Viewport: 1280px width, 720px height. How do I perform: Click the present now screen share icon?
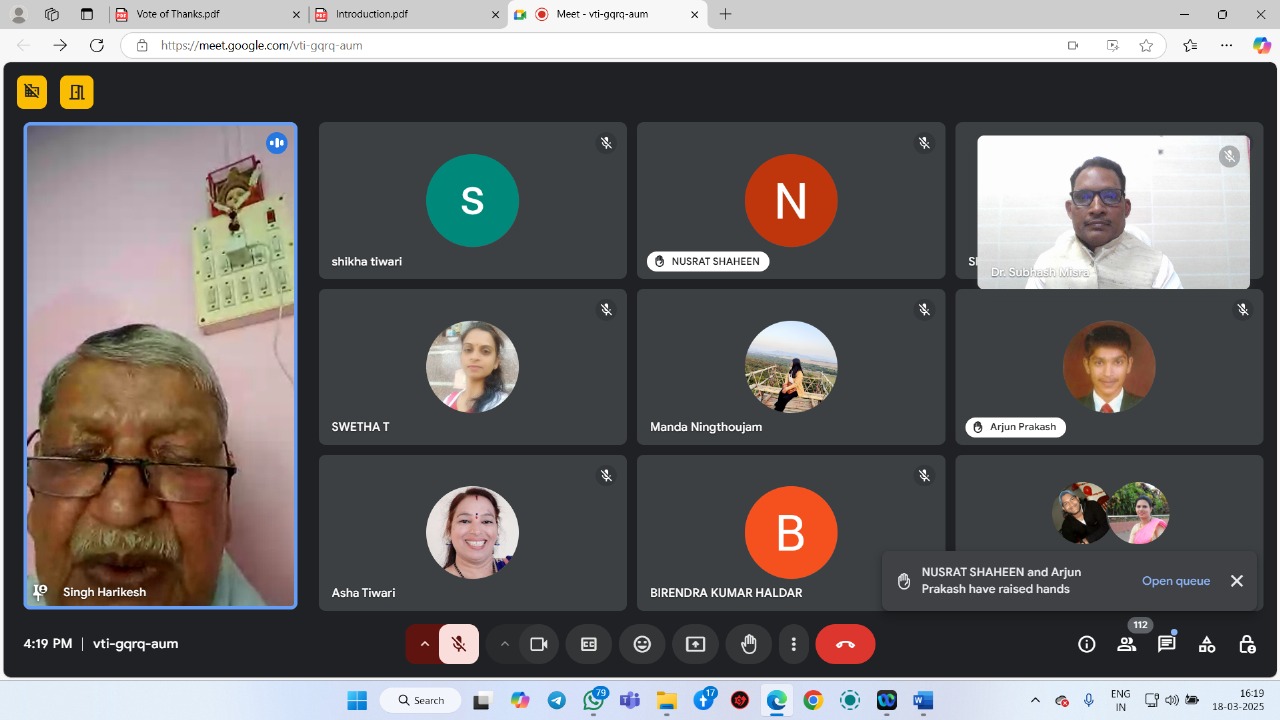click(x=695, y=645)
